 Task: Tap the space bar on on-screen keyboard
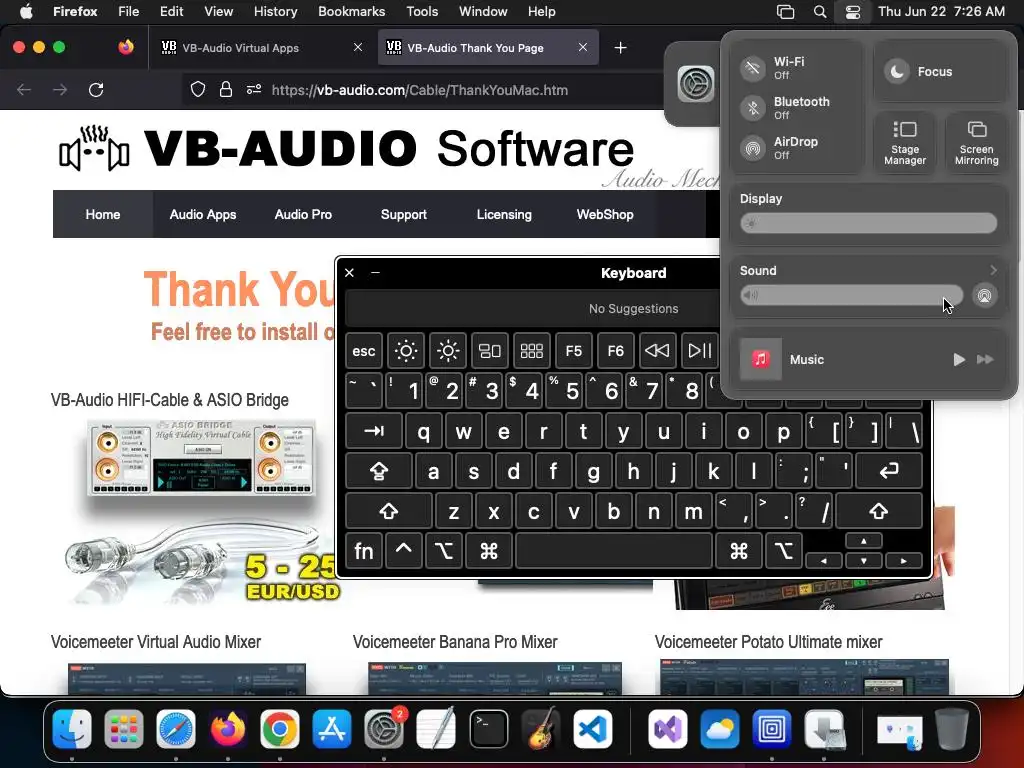click(x=614, y=551)
